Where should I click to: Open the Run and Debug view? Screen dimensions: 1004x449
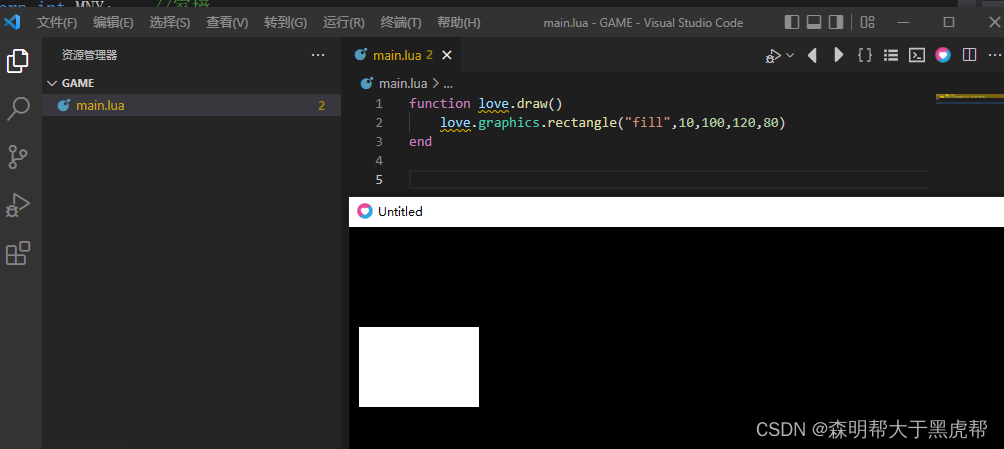click(18, 205)
